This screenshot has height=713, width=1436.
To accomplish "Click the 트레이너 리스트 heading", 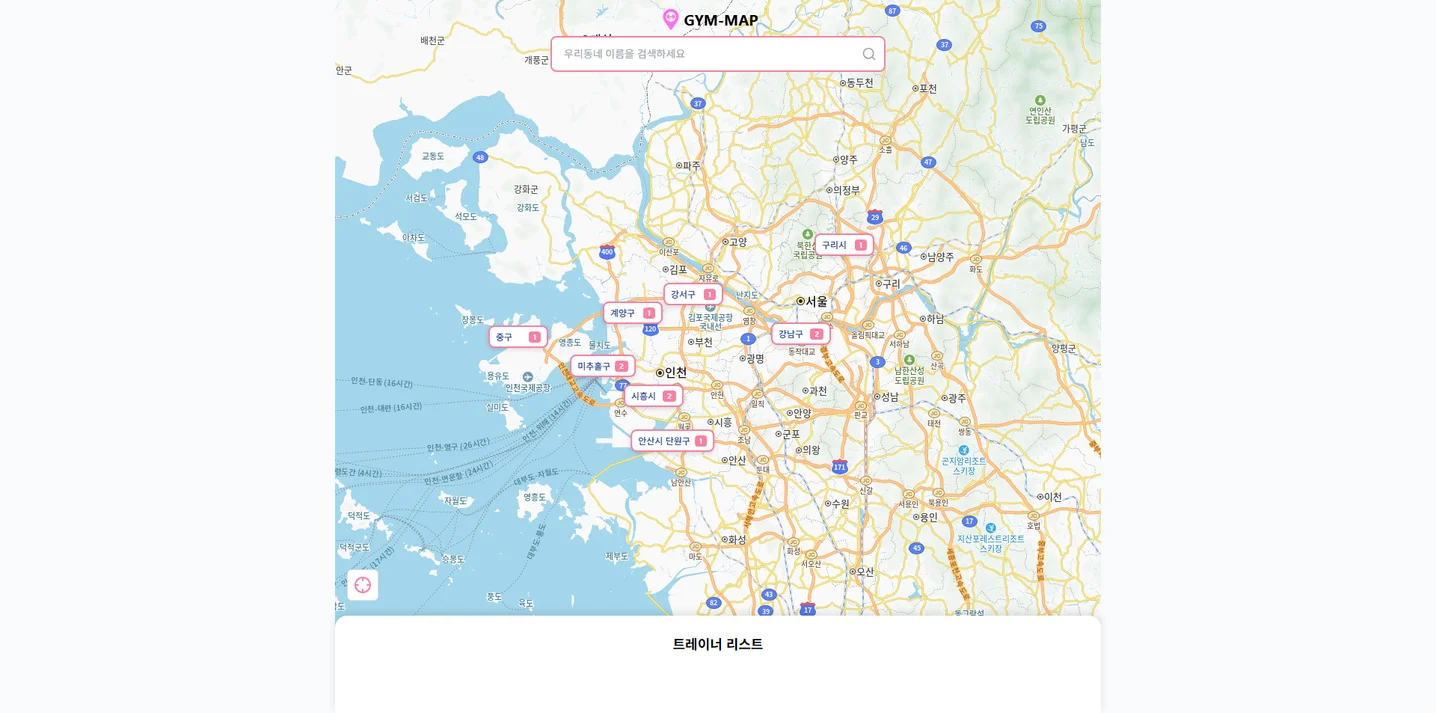I will point(717,645).
